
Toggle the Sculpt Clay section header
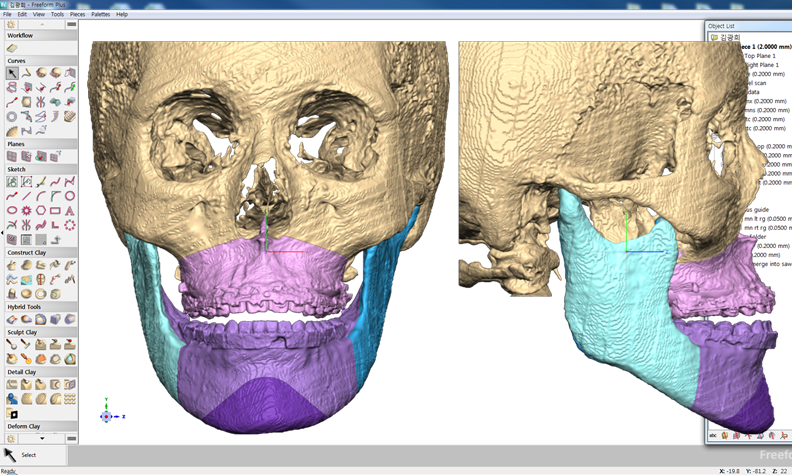click(39, 332)
